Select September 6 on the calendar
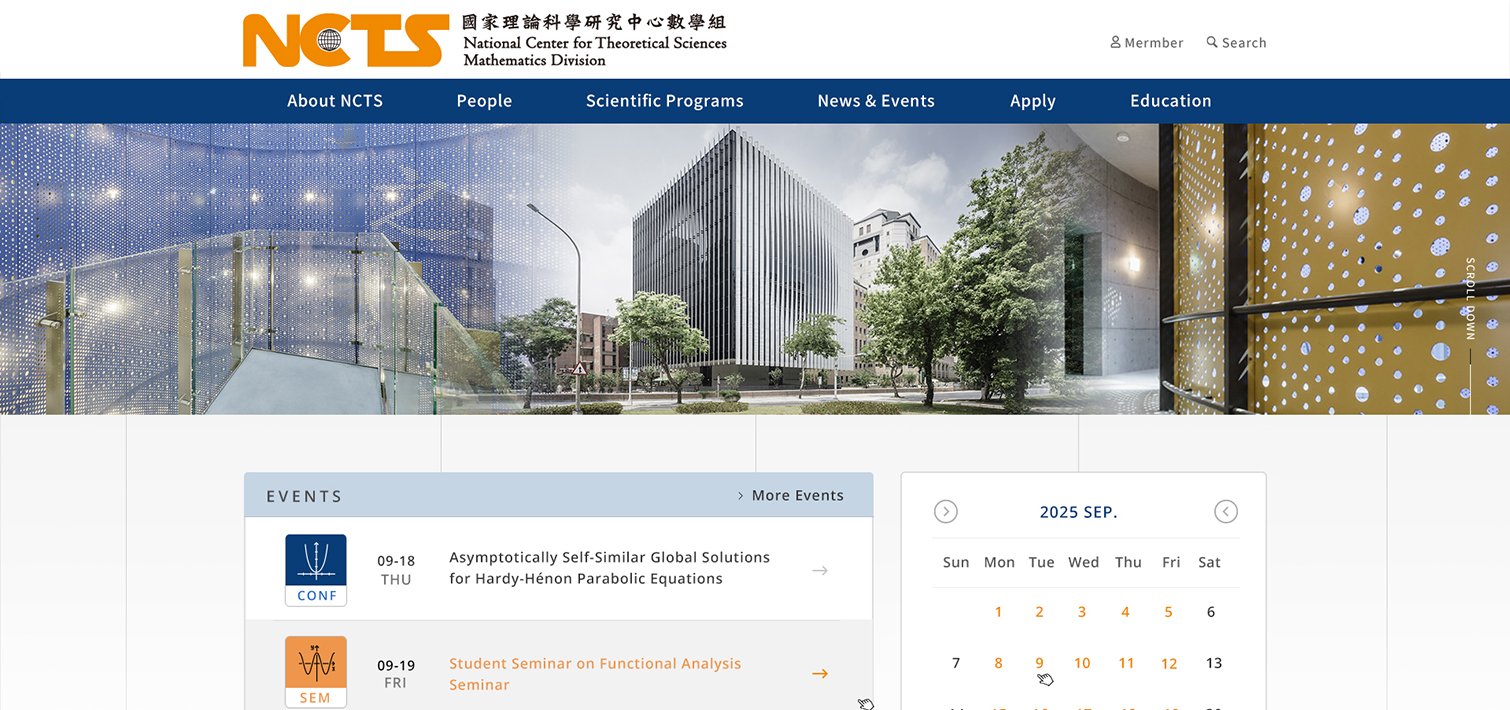Viewport: 1510px width, 710px height. coord(1211,612)
